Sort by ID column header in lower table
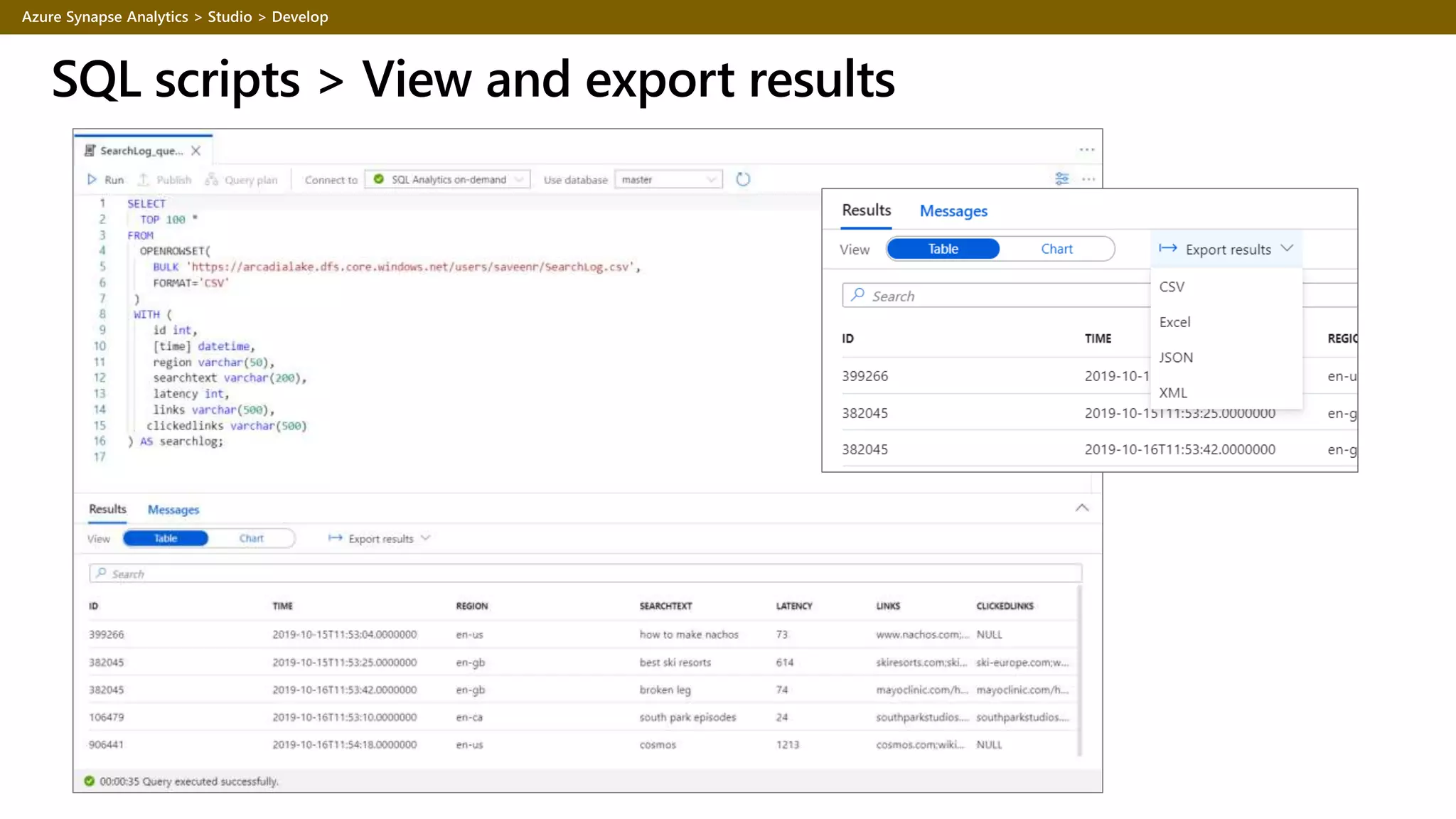 coord(94,606)
